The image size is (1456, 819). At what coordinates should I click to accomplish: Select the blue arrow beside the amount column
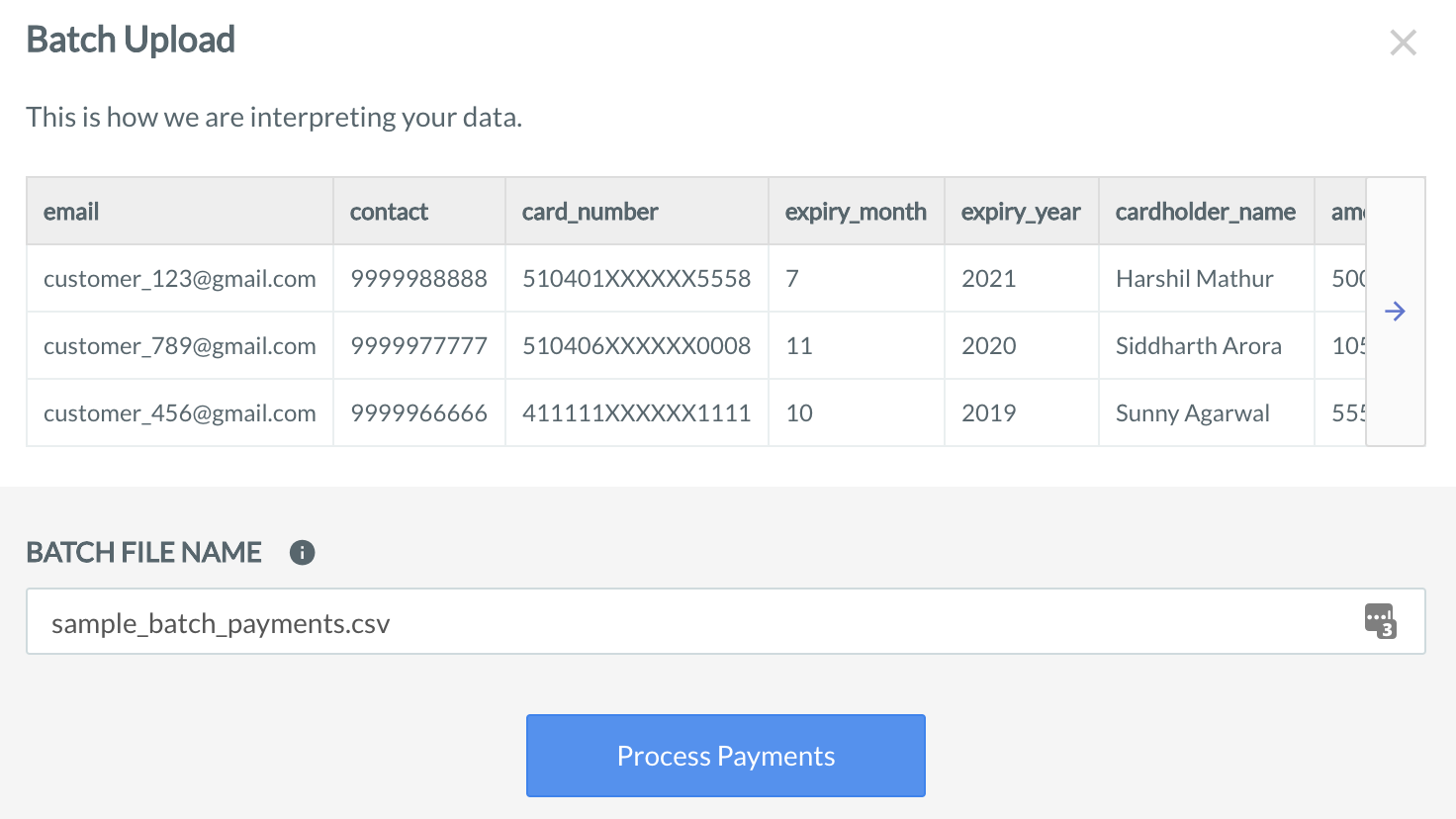coord(1395,311)
